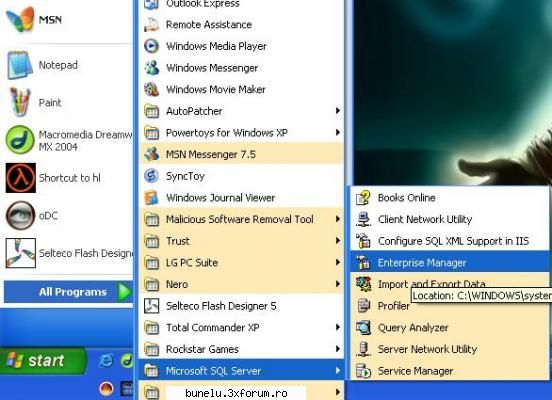Click the Profiler icon
This screenshot has height=400, width=552.
[363, 306]
